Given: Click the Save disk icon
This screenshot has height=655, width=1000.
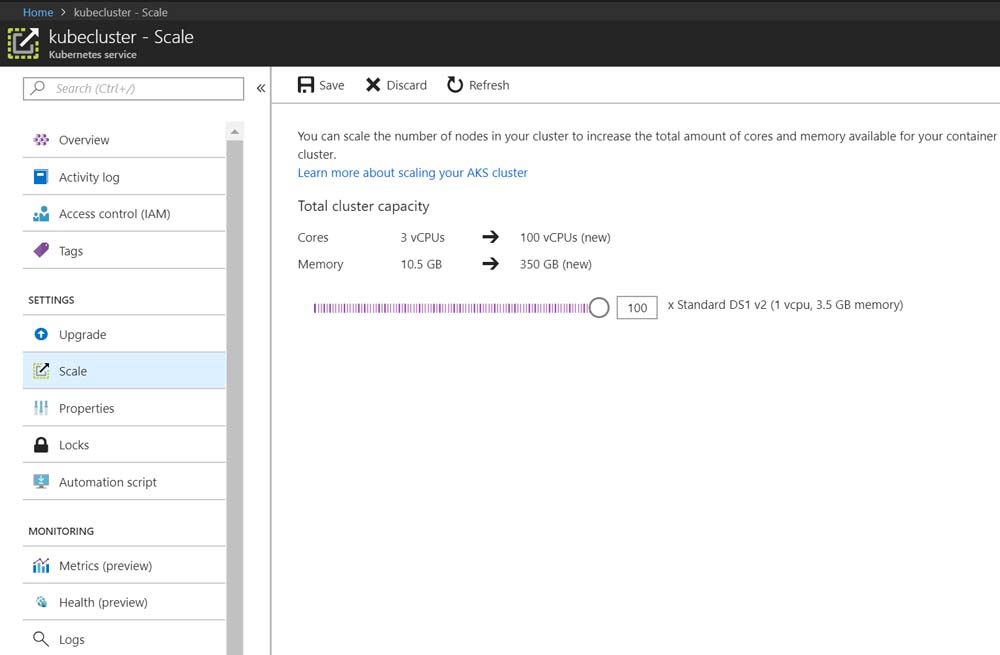Looking at the screenshot, I should click(306, 85).
